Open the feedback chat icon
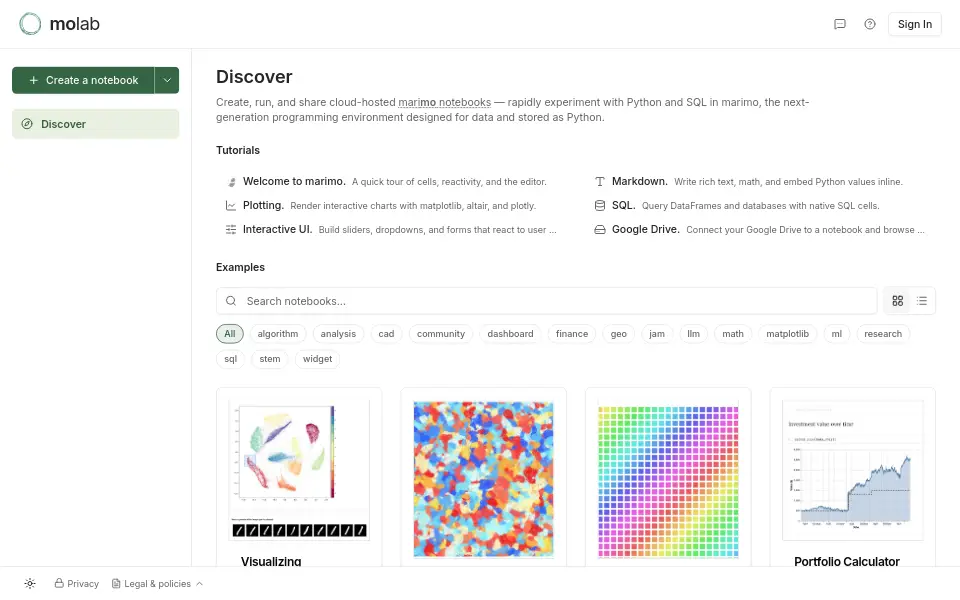 click(x=840, y=24)
